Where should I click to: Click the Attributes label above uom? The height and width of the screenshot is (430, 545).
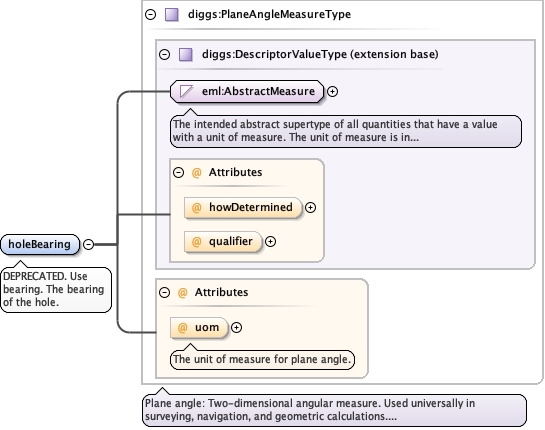pos(221,292)
